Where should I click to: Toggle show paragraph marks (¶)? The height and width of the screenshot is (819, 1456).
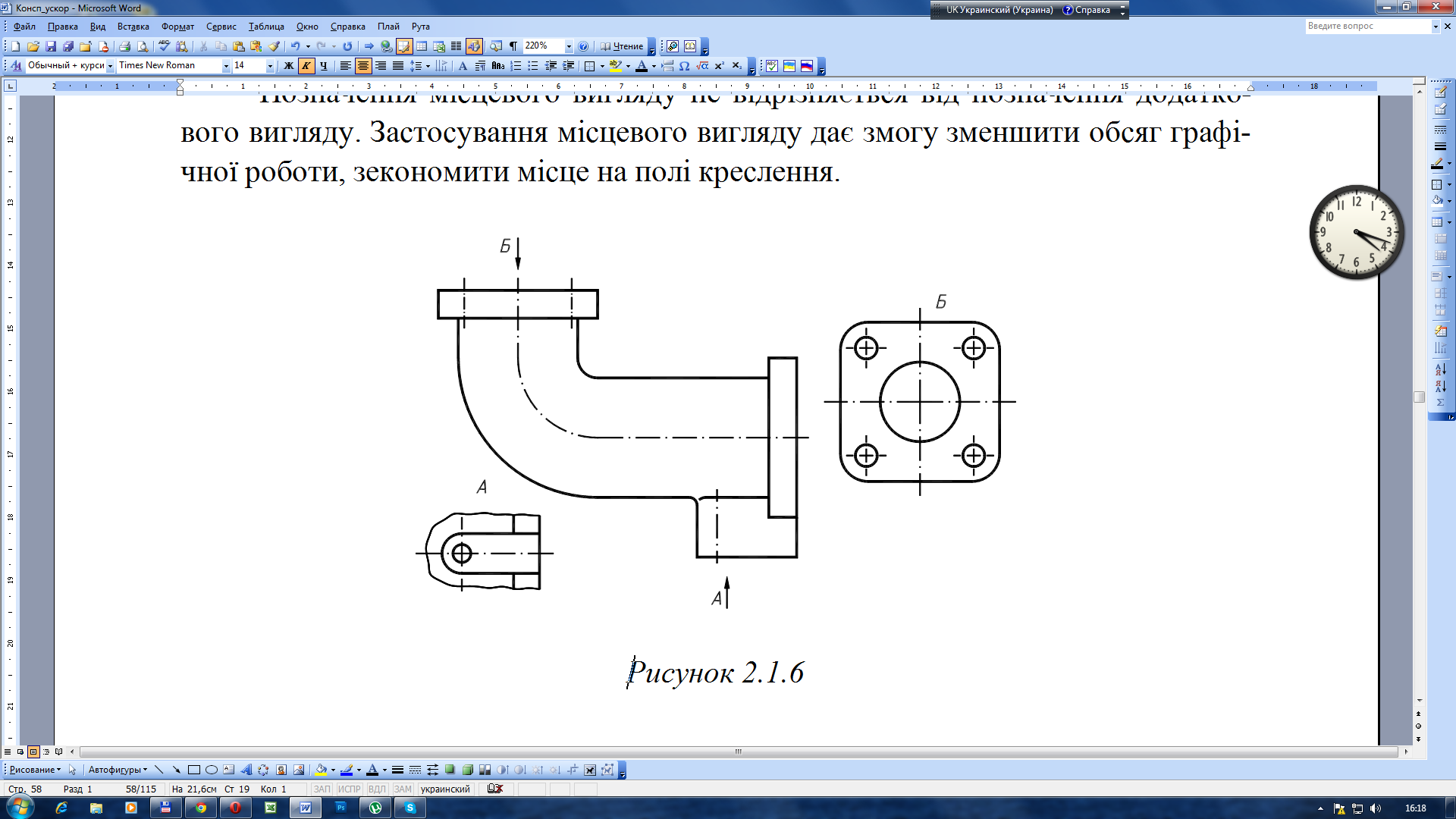[513, 46]
